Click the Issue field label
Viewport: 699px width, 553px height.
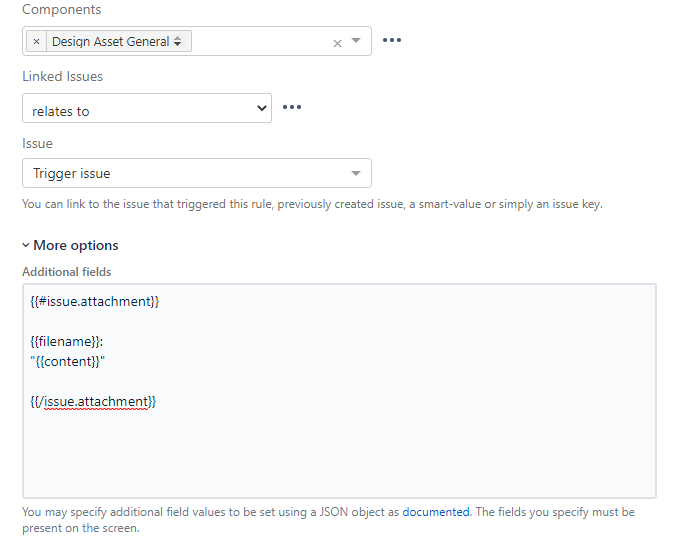(x=37, y=144)
